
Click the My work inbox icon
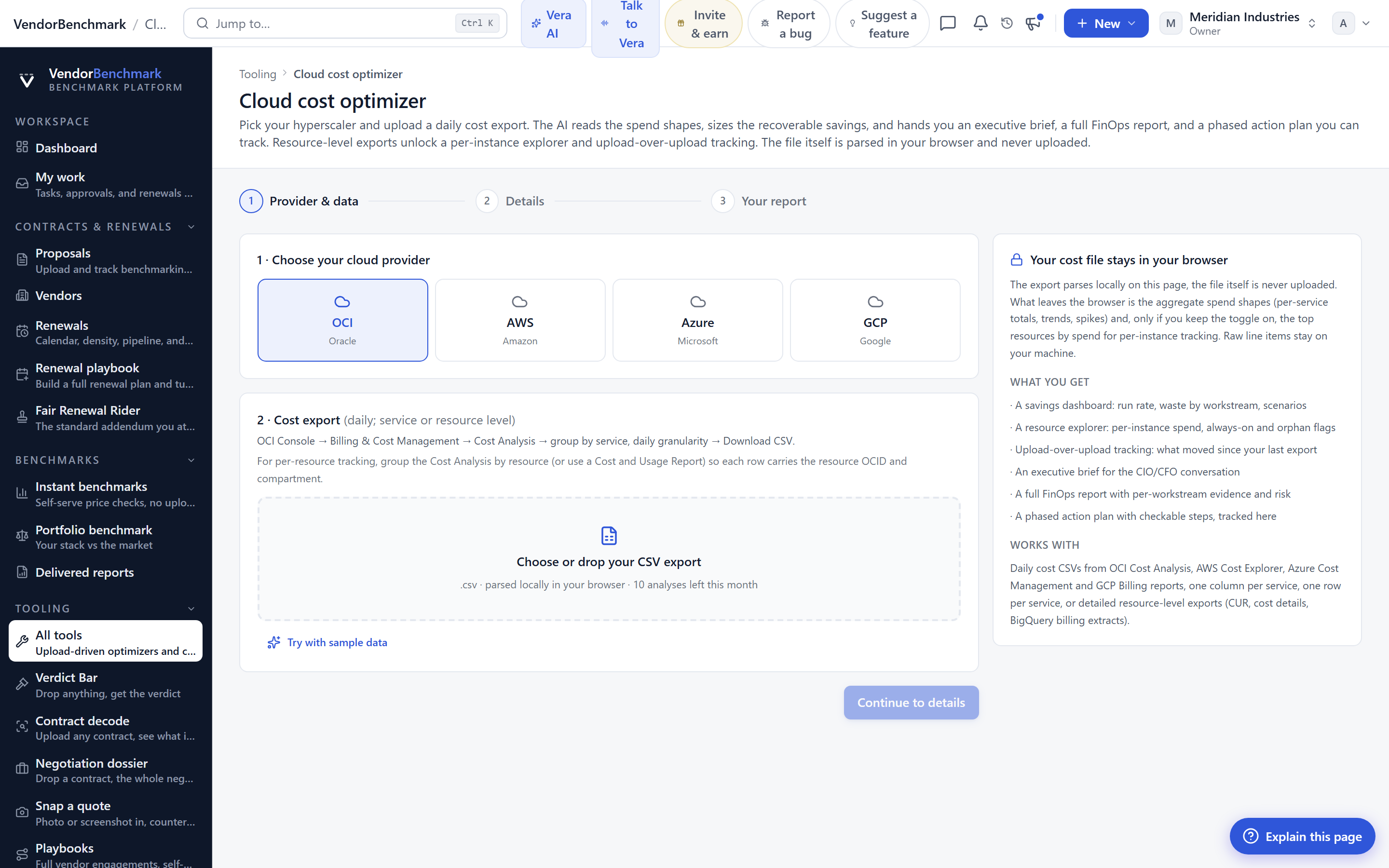click(22, 184)
